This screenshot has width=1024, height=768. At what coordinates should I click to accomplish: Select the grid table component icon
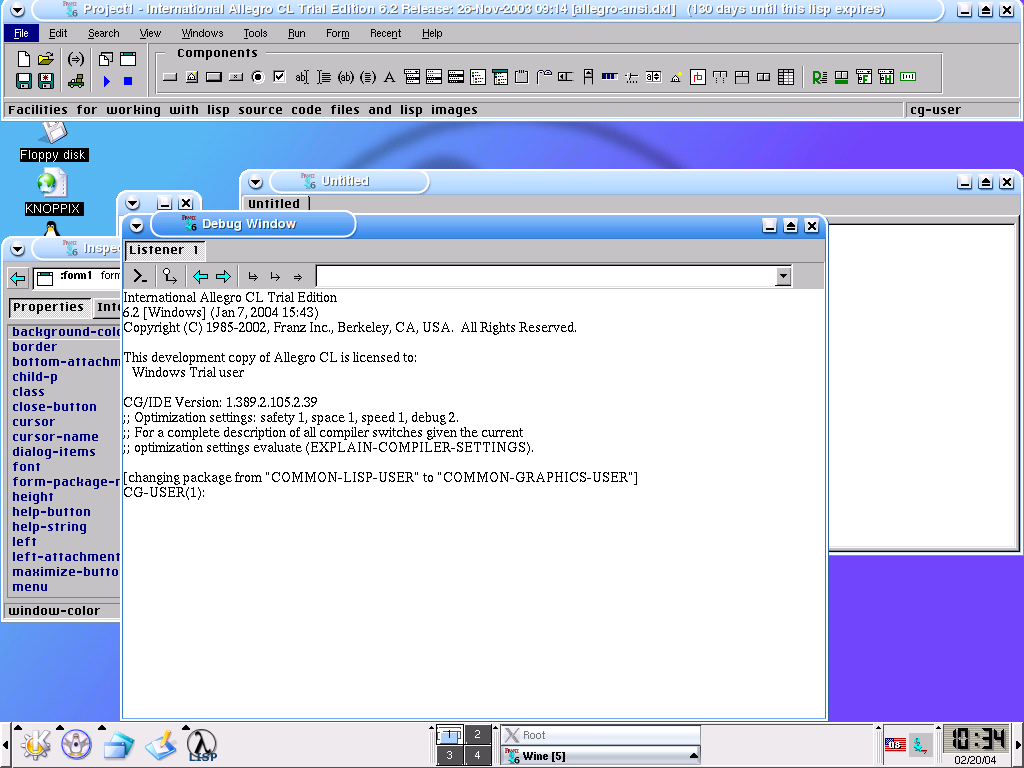[786, 77]
